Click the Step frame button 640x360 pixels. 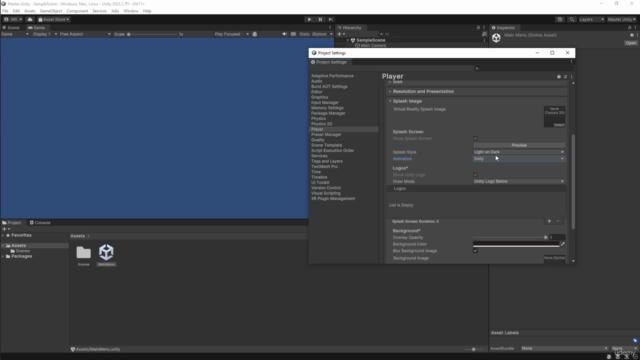click(x=331, y=19)
